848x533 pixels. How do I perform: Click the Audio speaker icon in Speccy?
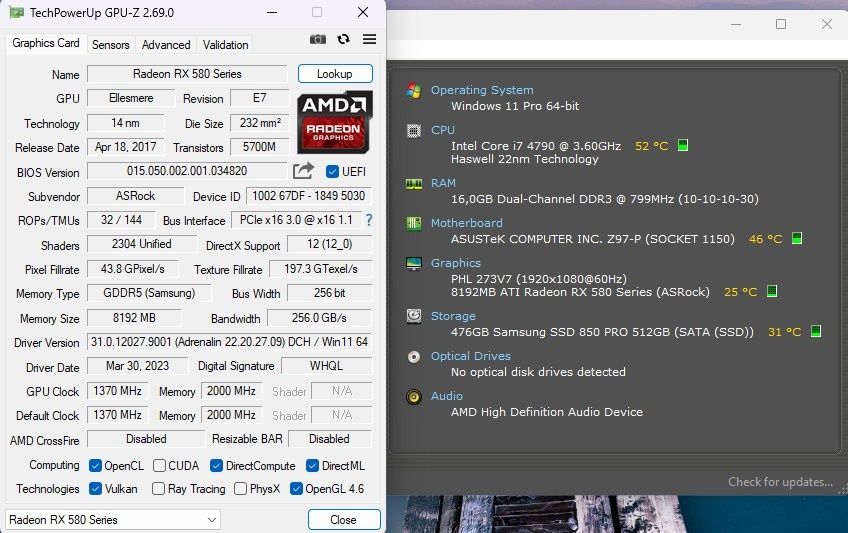(414, 397)
